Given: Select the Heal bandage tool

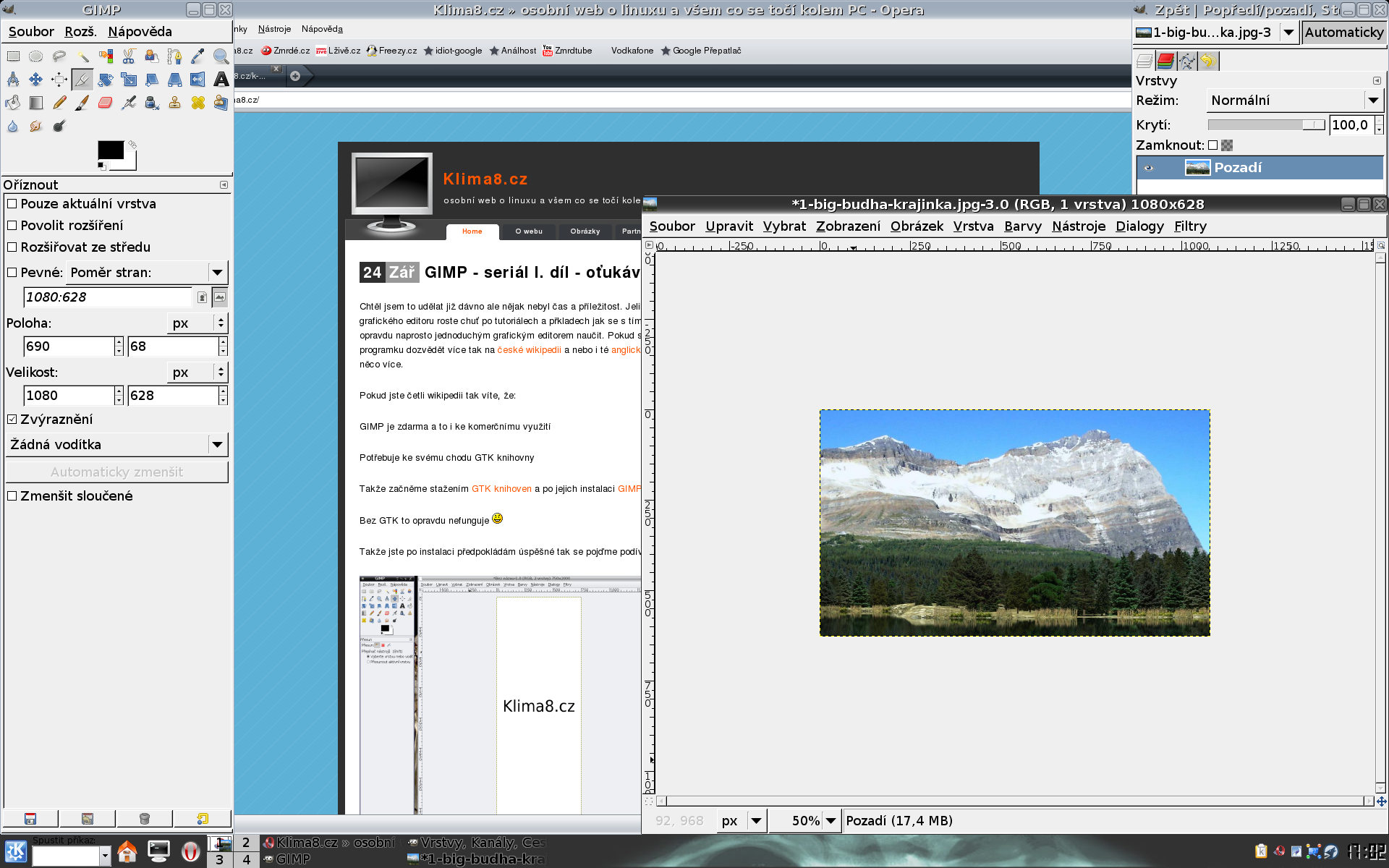Looking at the screenshot, I should coord(198,102).
